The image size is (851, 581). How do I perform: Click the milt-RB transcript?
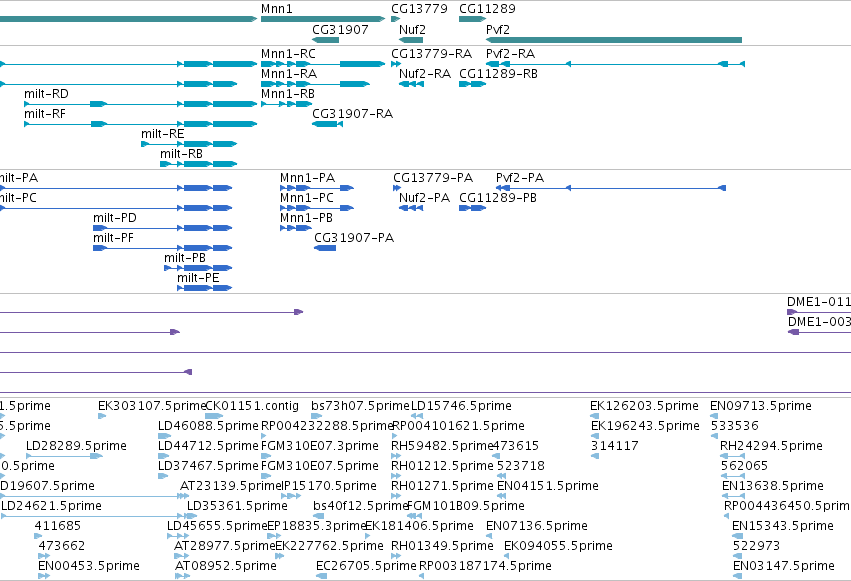click(x=199, y=164)
